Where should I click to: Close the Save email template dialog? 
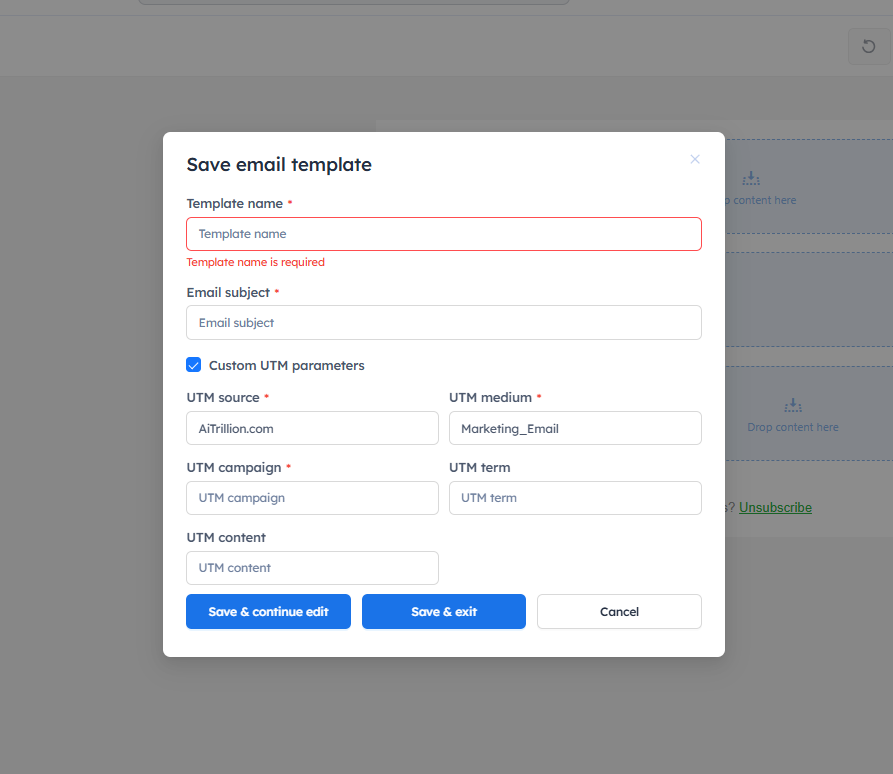coord(695,159)
